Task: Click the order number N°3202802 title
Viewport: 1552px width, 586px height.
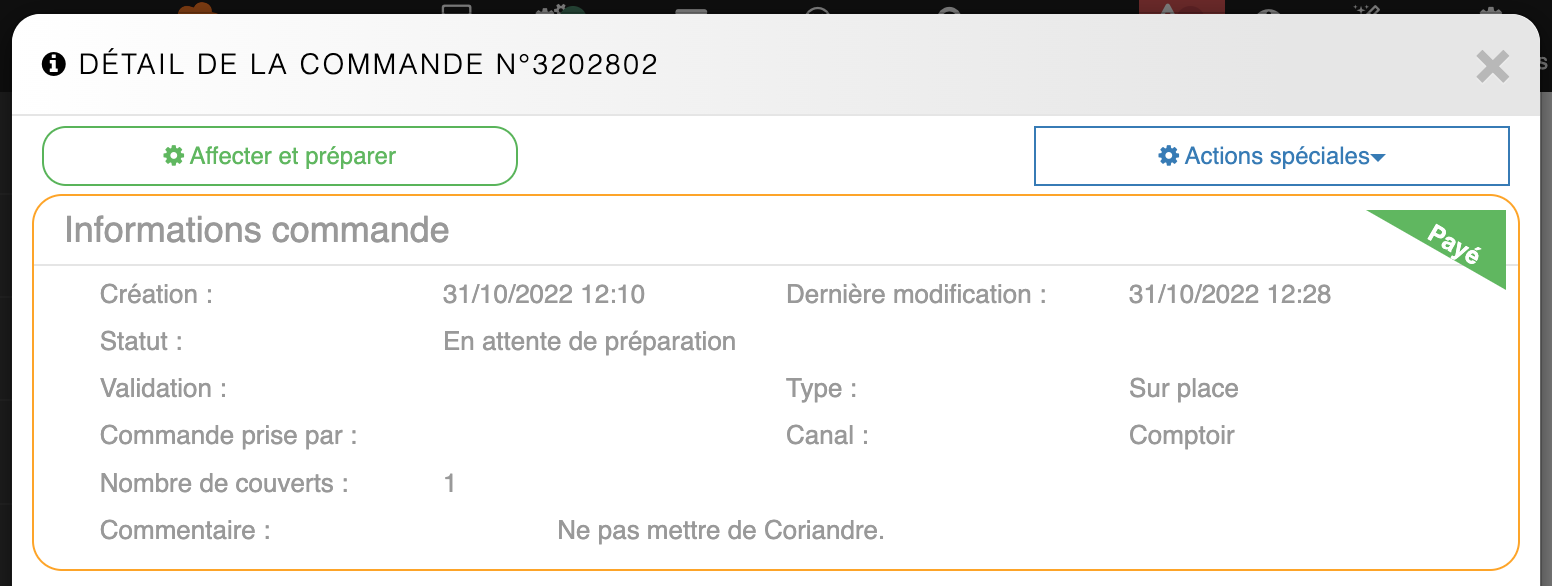Action: coord(577,65)
